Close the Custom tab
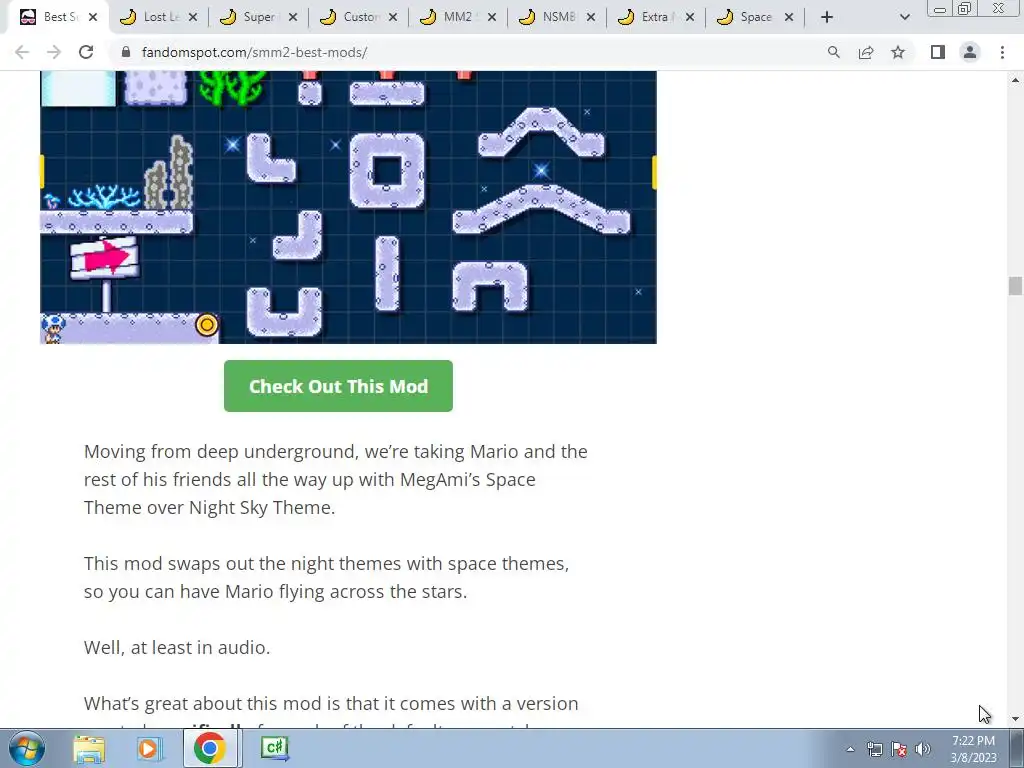Viewport: 1024px width, 768px height. coord(392,17)
